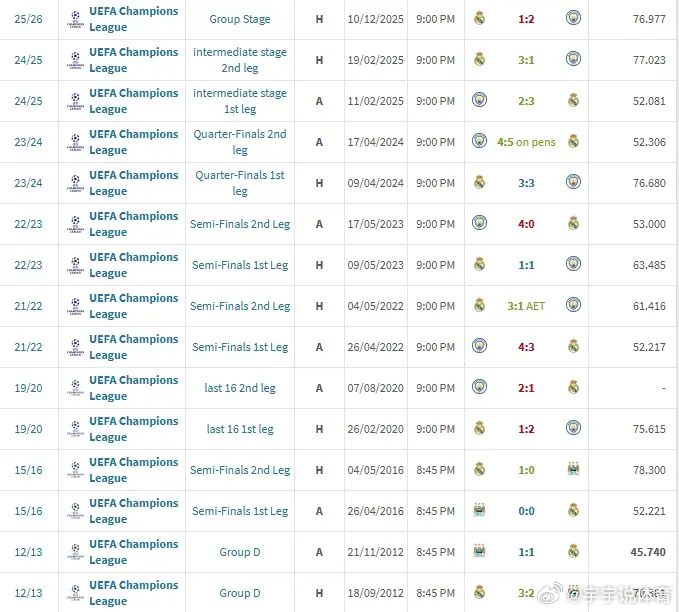Screen dimensions: 679x612
Task: View the 3:3 quarter-final first leg result
Action: pyautogui.click(x=526, y=183)
